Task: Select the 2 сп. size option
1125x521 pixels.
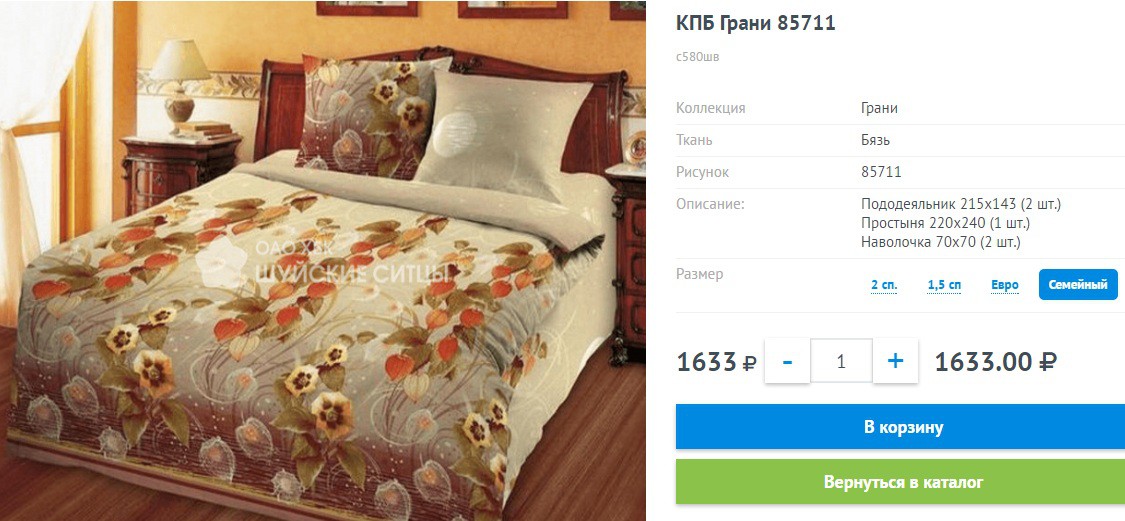Action: point(884,285)
